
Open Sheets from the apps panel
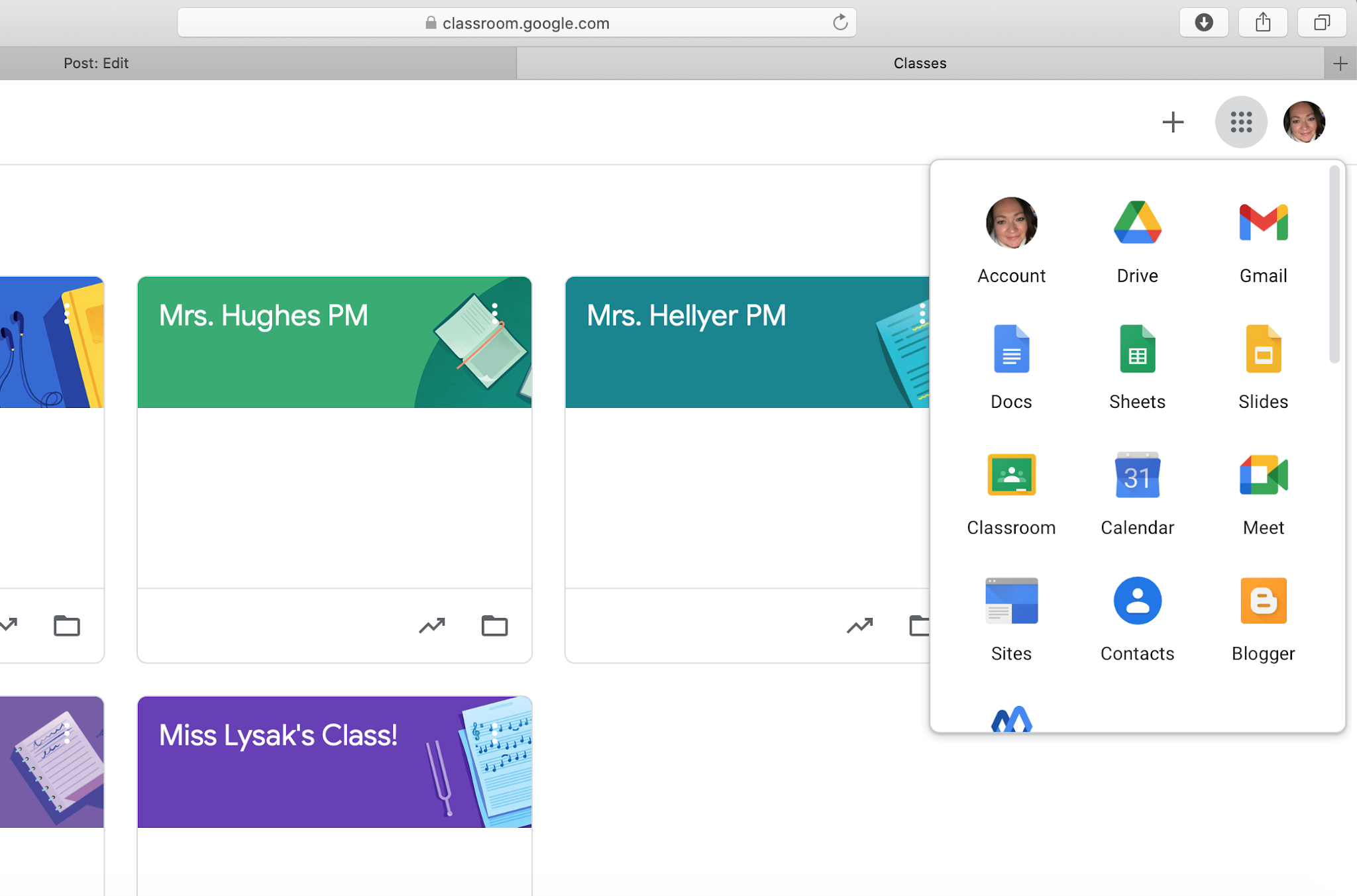pyautogui.click(x=1137, y=368)
